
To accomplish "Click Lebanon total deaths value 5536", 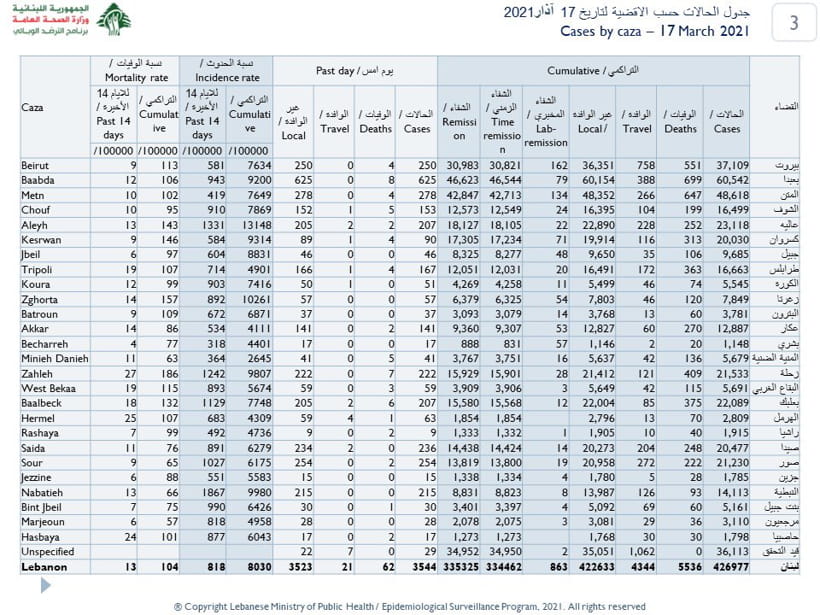I will coord(689,567).
